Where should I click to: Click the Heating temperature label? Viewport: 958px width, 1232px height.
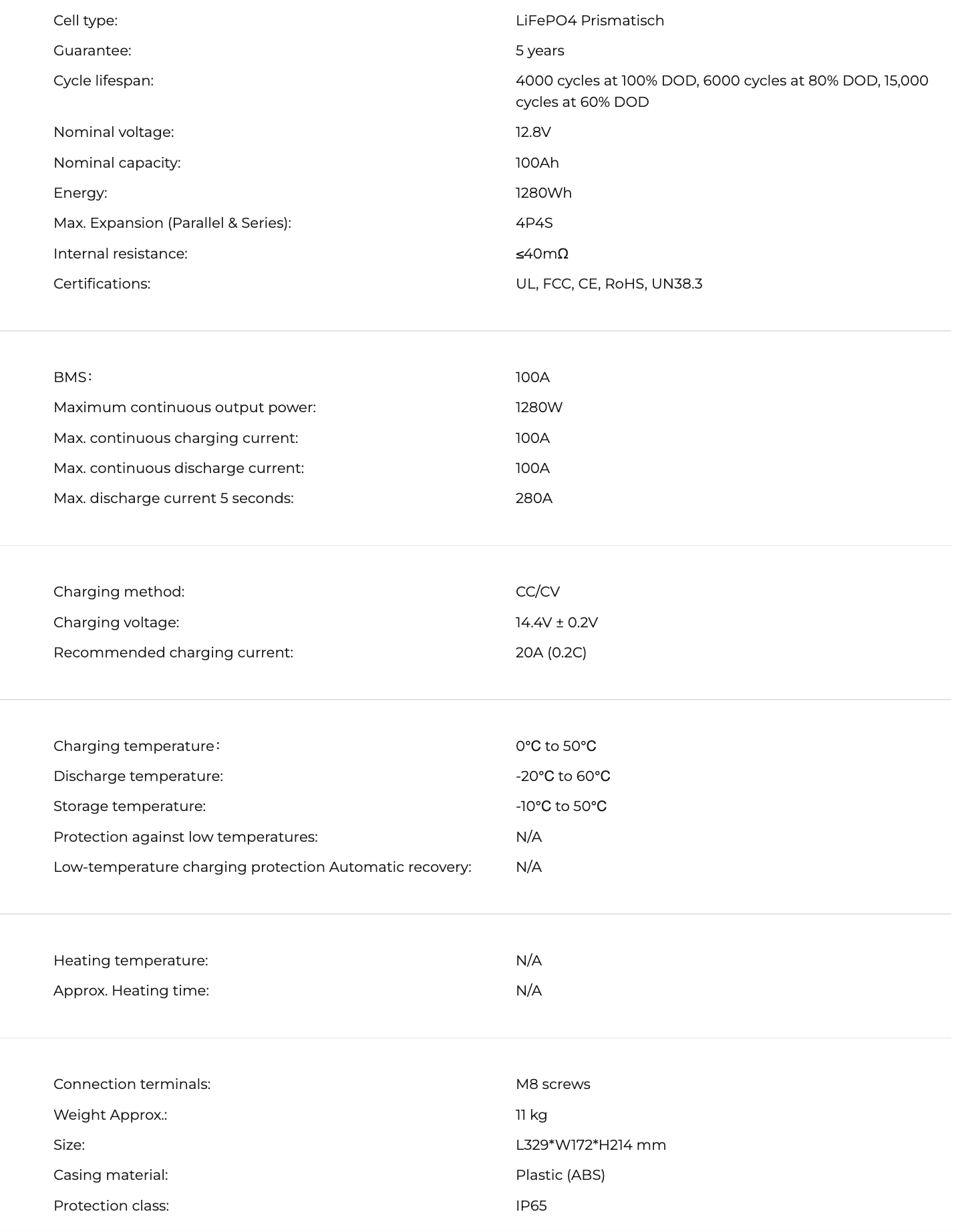pyautogui.click(x=131, y=961)
